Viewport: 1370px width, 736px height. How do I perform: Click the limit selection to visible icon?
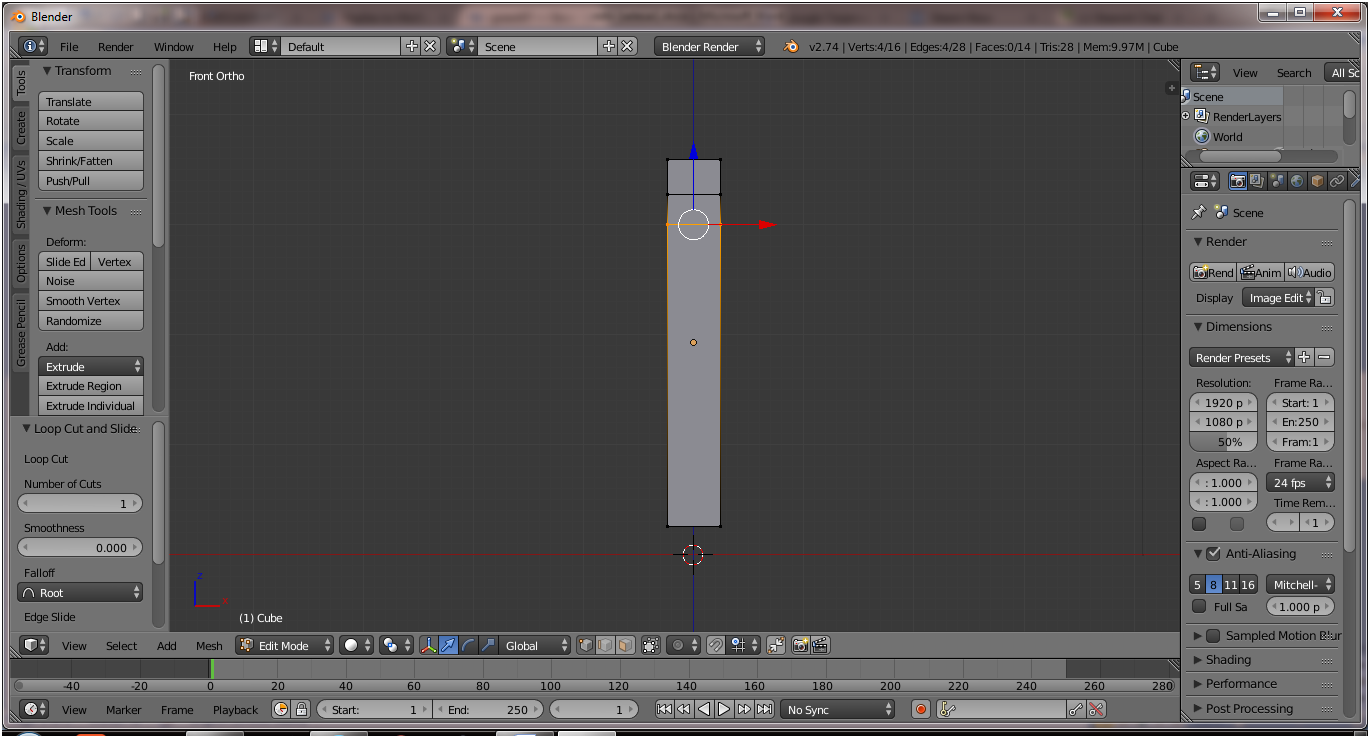(x=651, y=646)
